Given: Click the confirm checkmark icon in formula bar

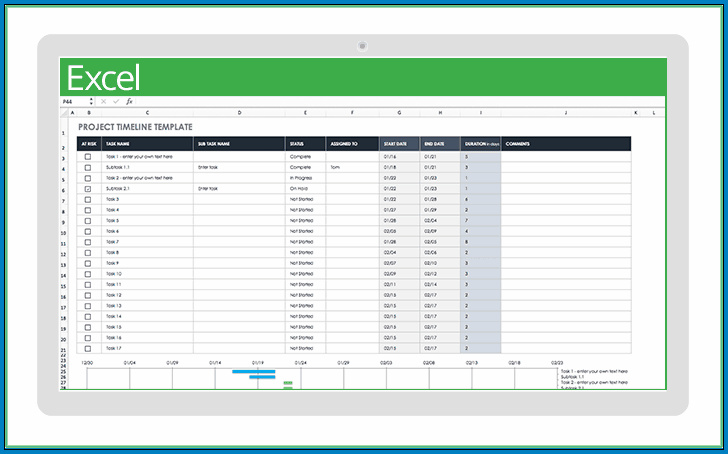Looking at the screenshot, I should click(116, 101).
